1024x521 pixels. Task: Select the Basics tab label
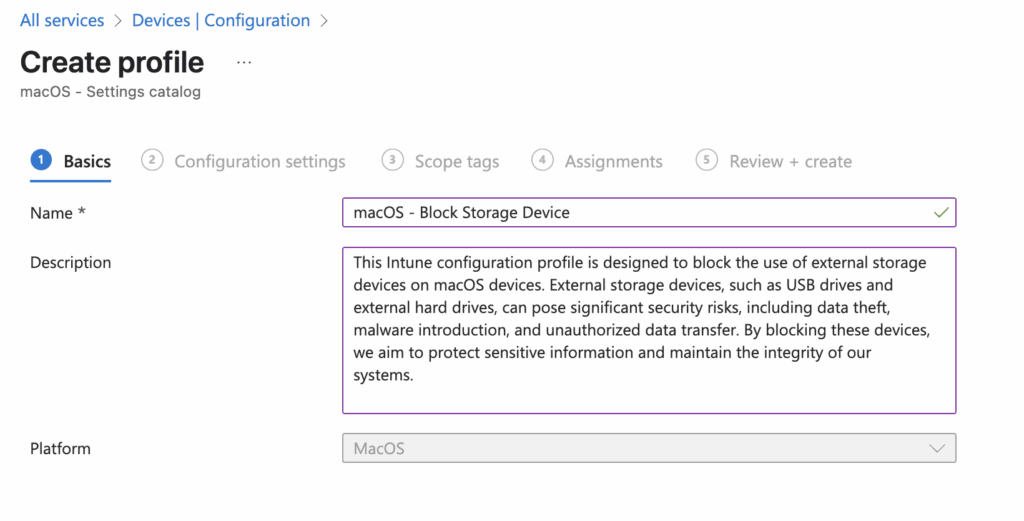pyautogui.click(x=87, y=161)
